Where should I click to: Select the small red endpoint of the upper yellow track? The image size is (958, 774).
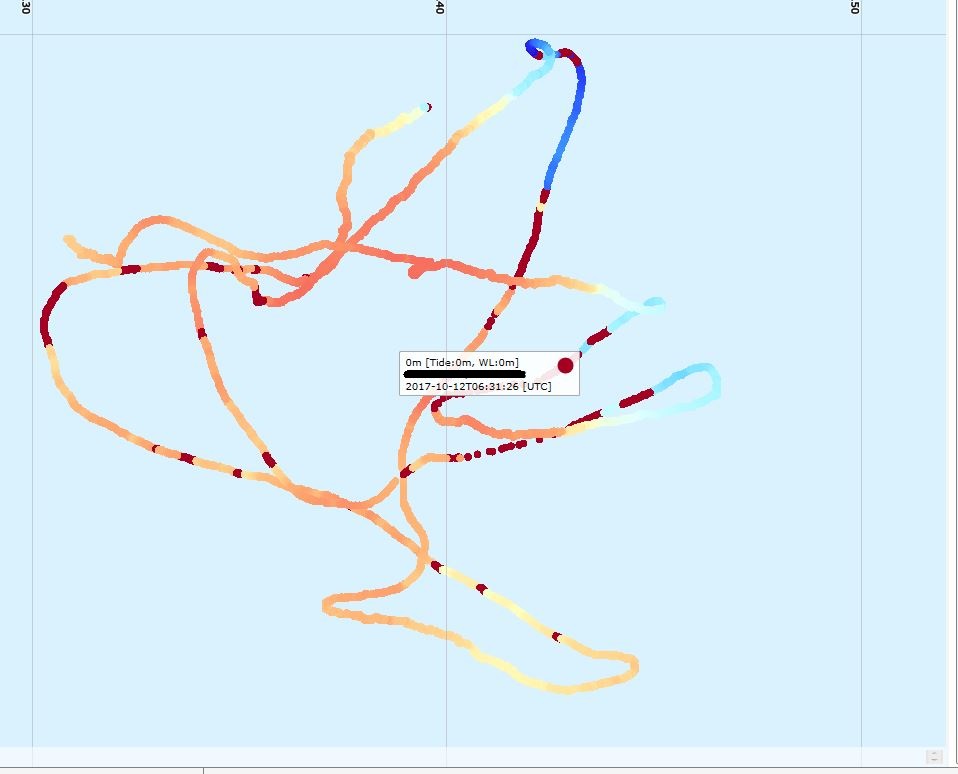pos(428,107)
